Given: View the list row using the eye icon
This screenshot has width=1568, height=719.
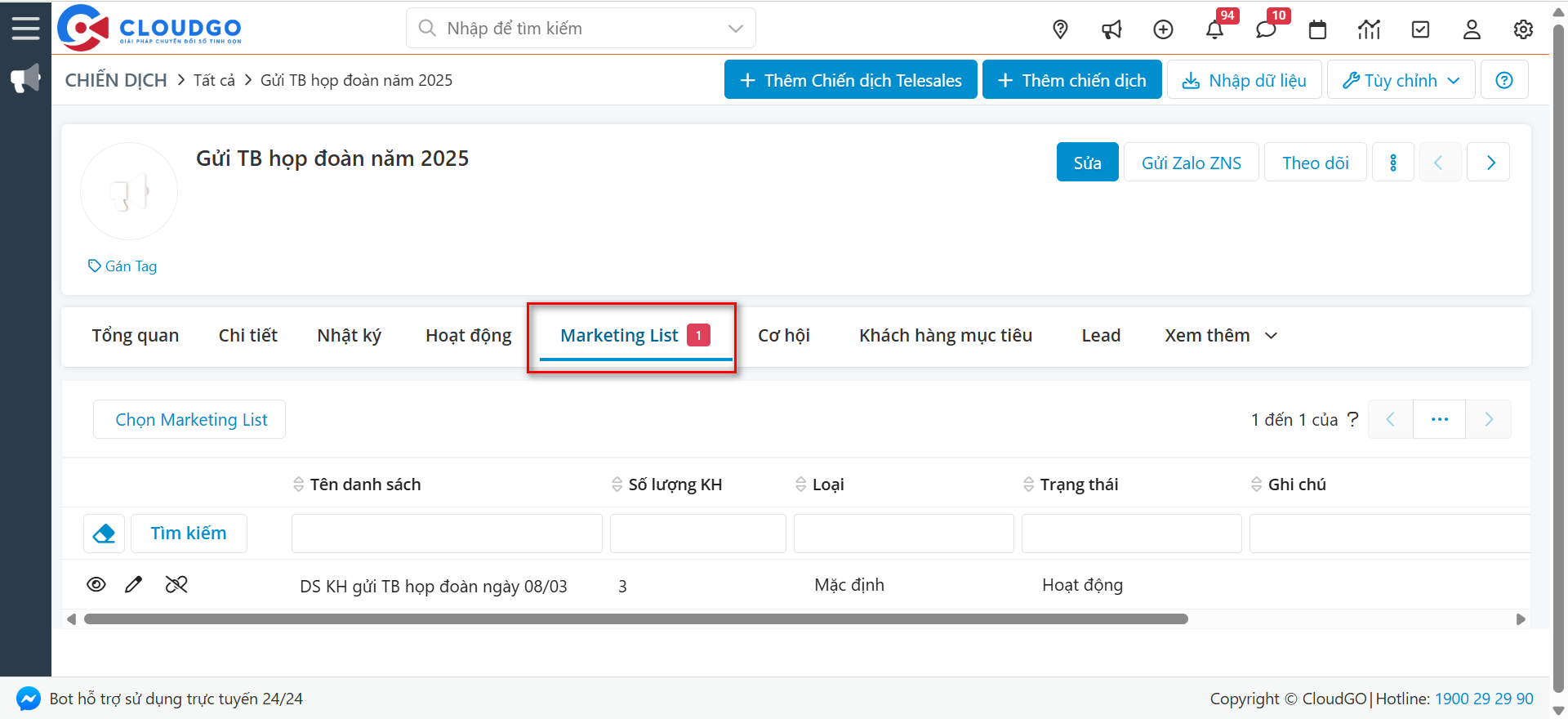Looking at the screenshot, I should tap(96, 584).
